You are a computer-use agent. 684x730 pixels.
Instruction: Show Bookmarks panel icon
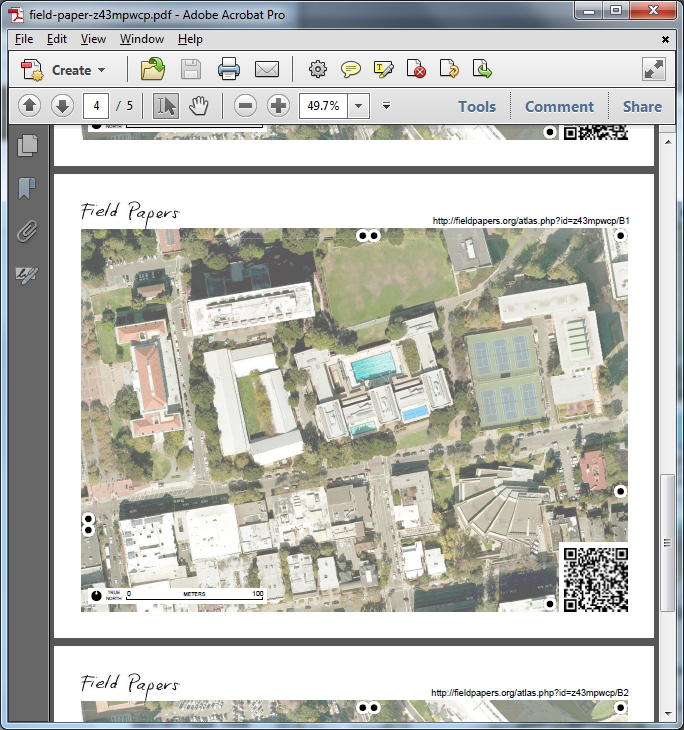tap(27, 189)
